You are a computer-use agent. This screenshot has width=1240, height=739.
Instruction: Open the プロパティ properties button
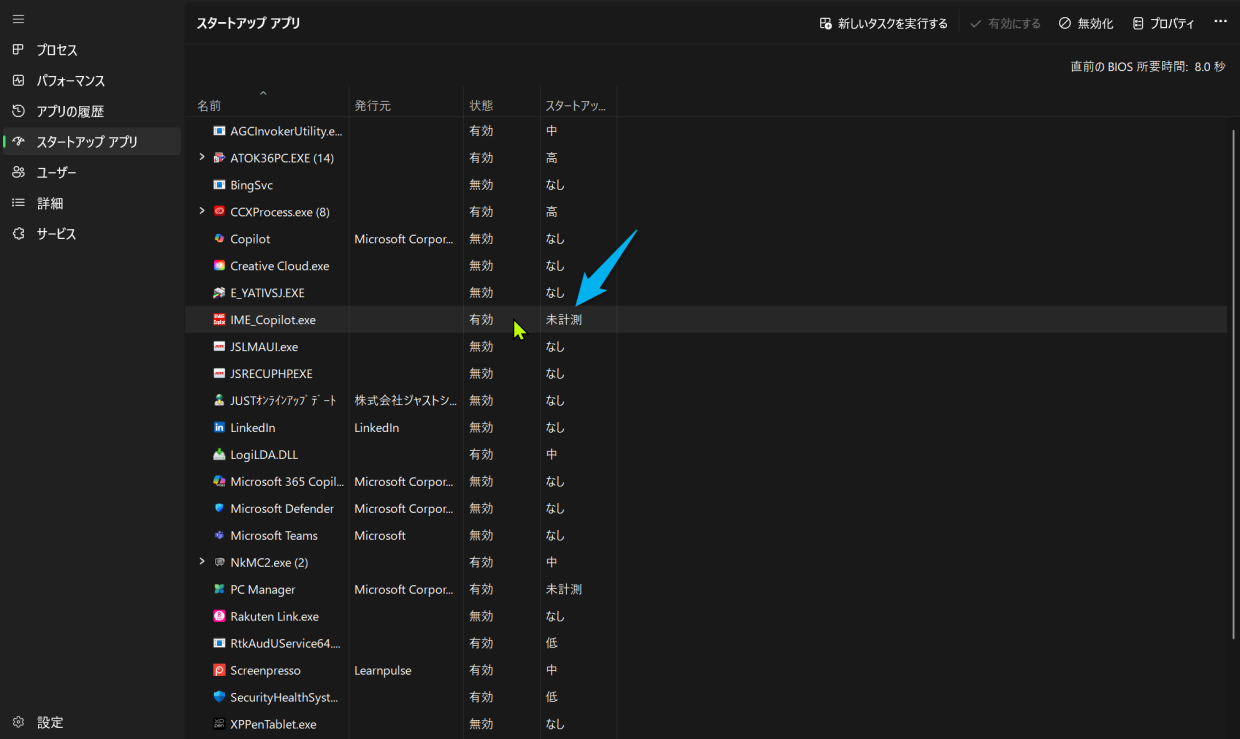coord(1163,23)
